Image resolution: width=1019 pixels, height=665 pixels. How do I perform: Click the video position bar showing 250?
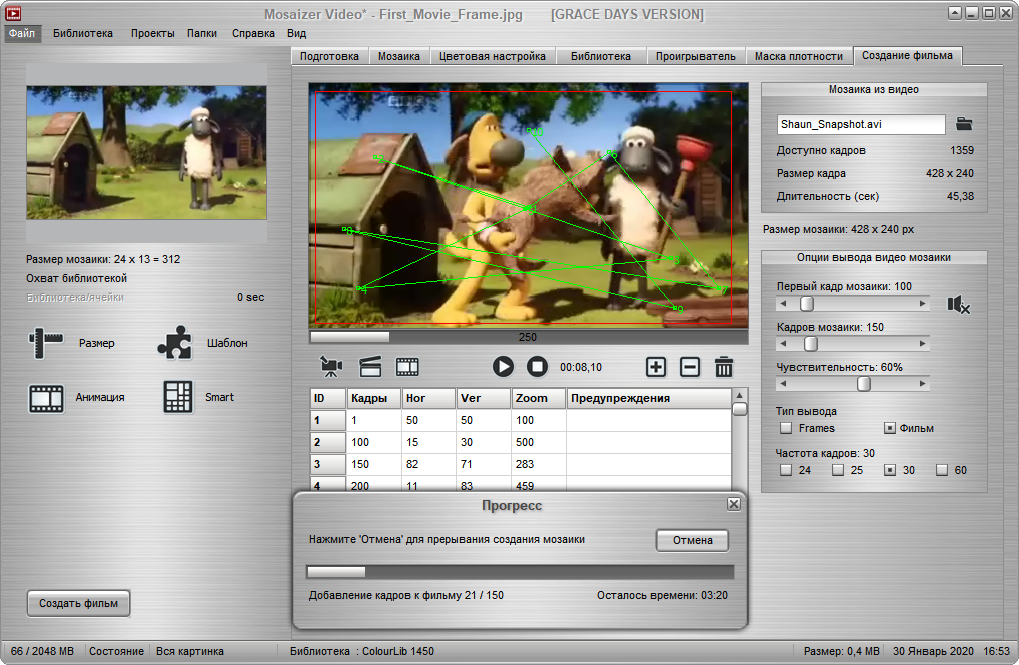pyautogui.click(x=528, y=337)
